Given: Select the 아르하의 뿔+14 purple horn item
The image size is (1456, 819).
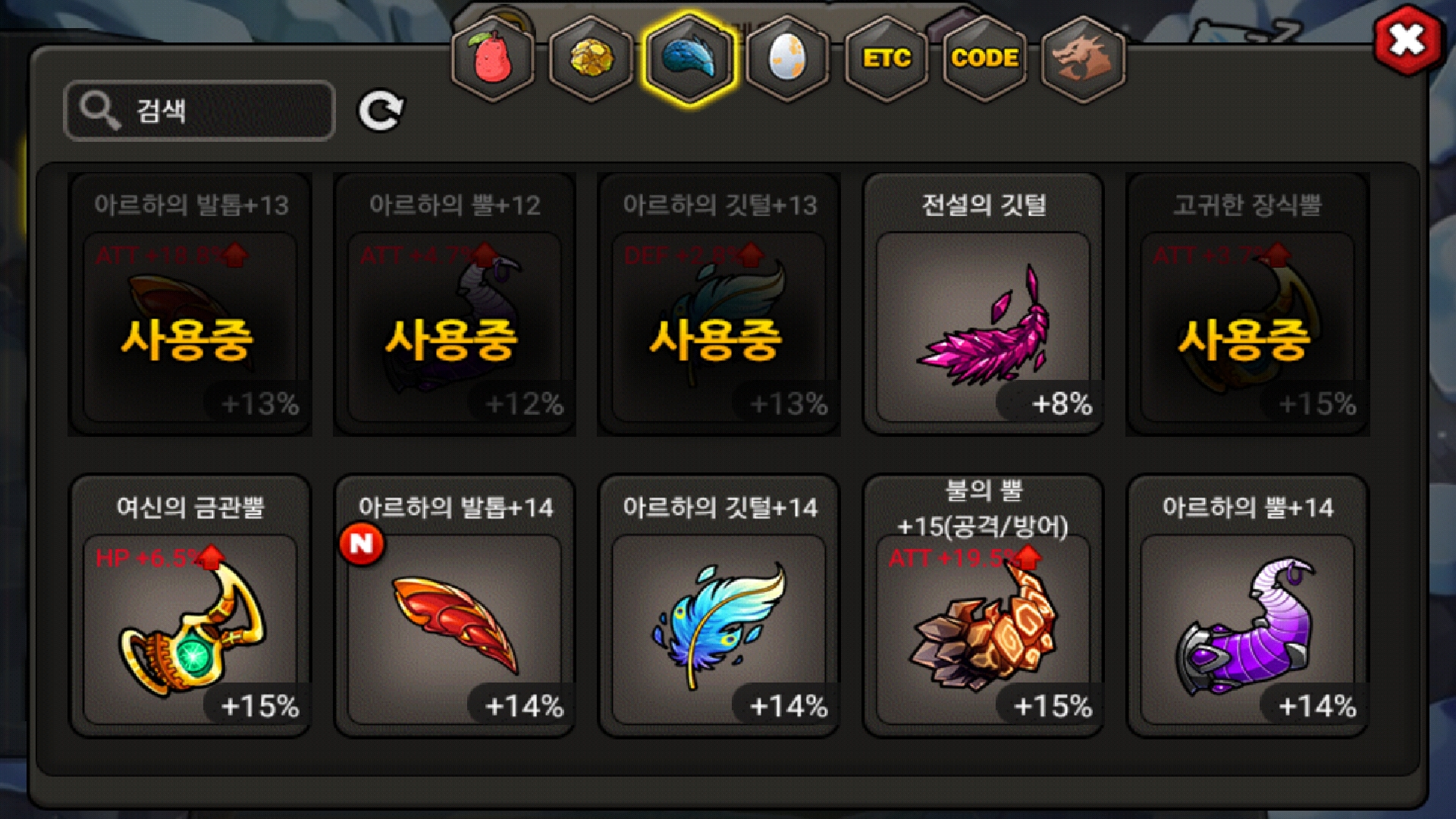Looking at the screenshot, I should click(x=1248, y=606).
